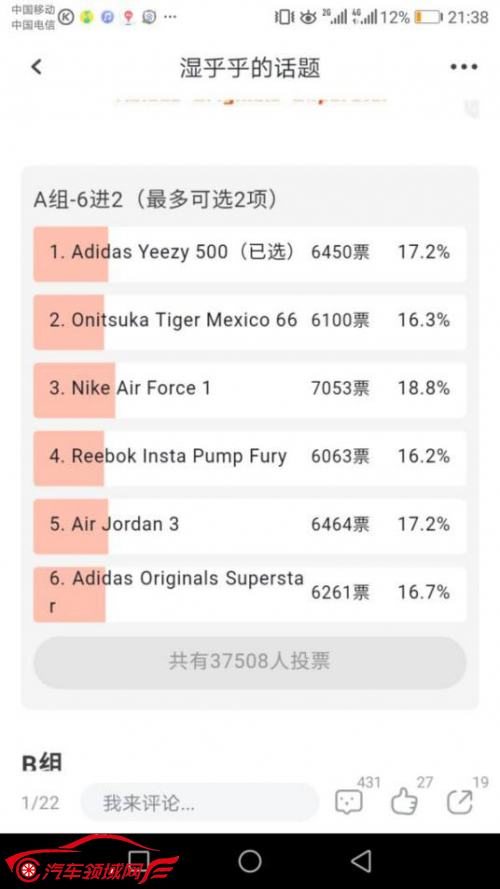Open the three-dot more options menu
The image size is (500, 889).
point(464,67)
